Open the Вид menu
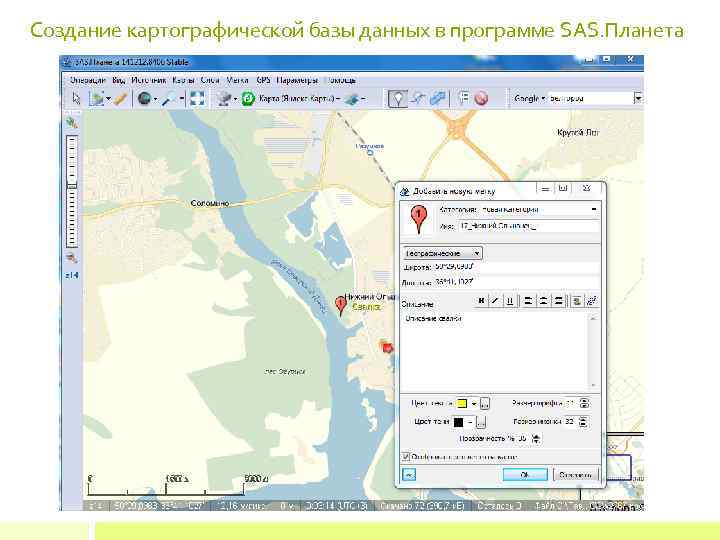The width and height of the screenshot is (720, 540). click(x=118, y=80)
